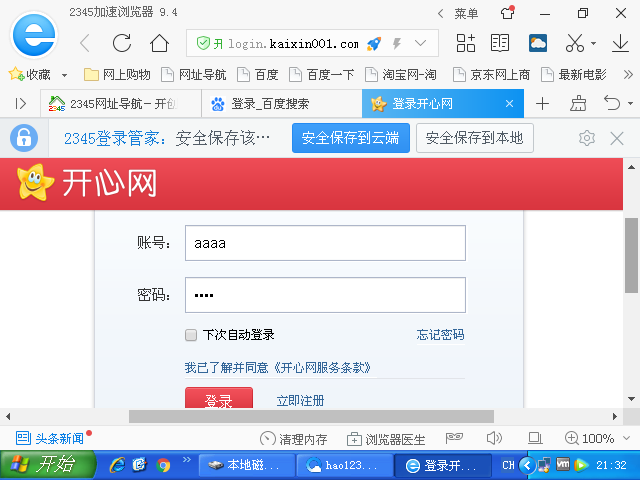Click the eye-mask mode icon
Screen dimensions: 640x480
coord(454,438)
